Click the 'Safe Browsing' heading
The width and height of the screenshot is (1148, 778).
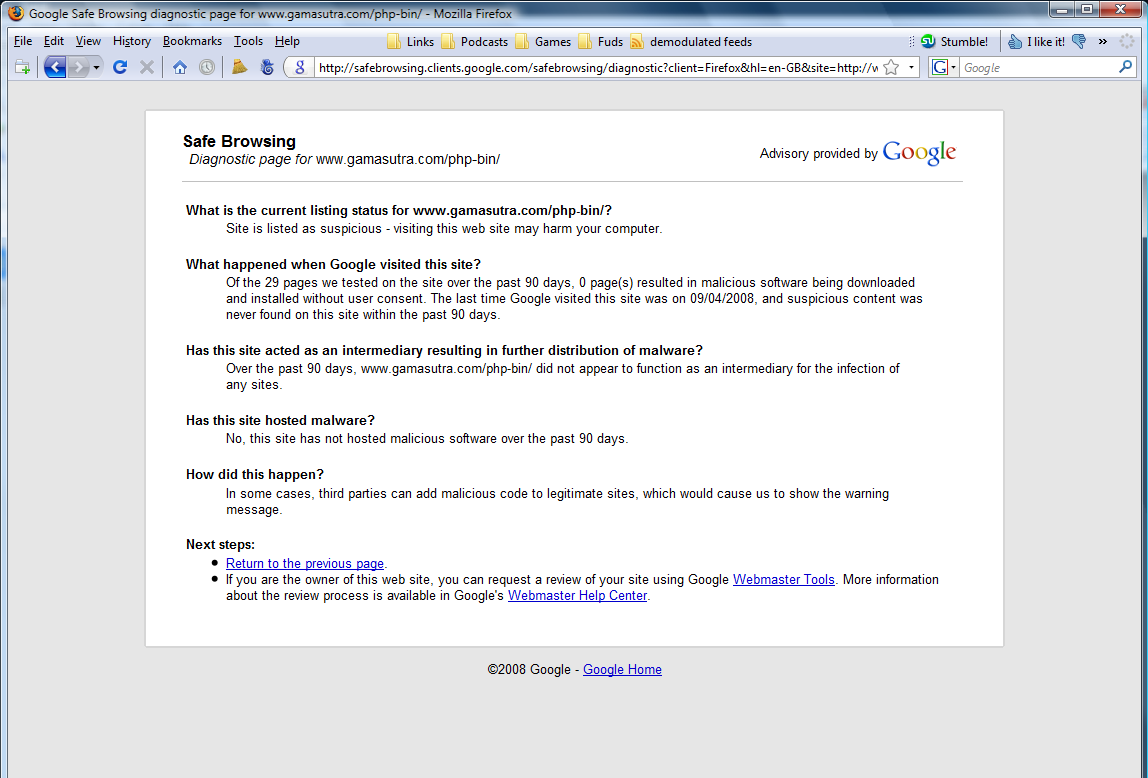239,141
